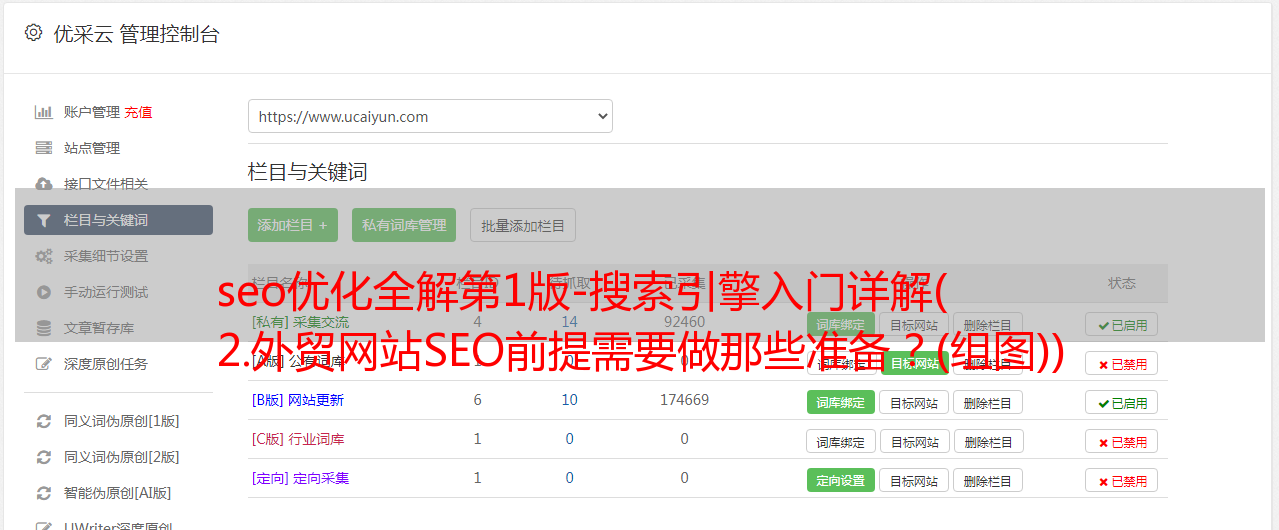Click the value 92460 in the table

[684, 322]
